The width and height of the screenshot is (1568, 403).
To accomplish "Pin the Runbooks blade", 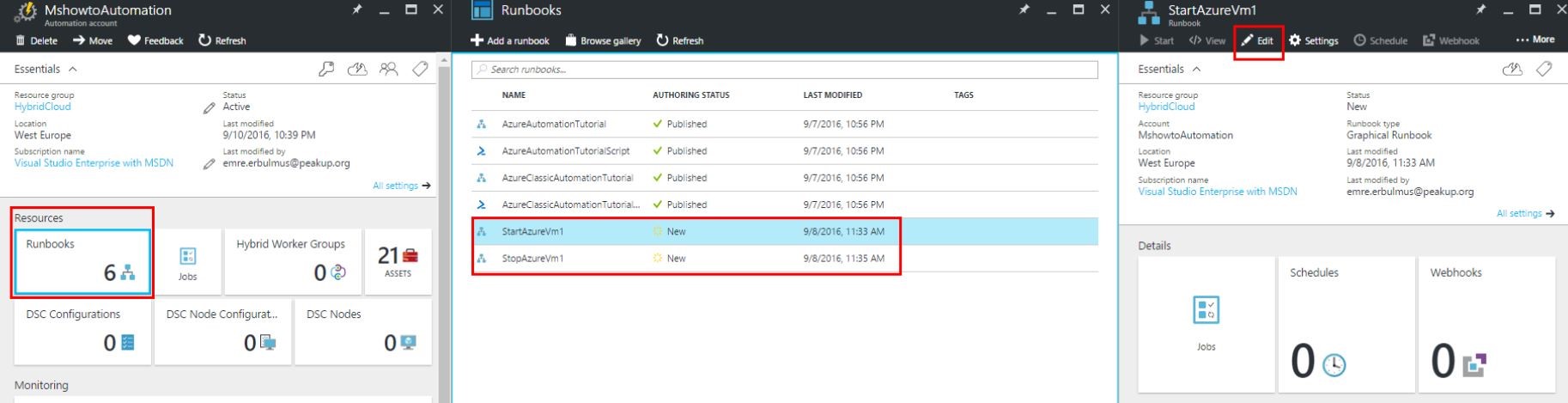I will tap(1024, 9).
